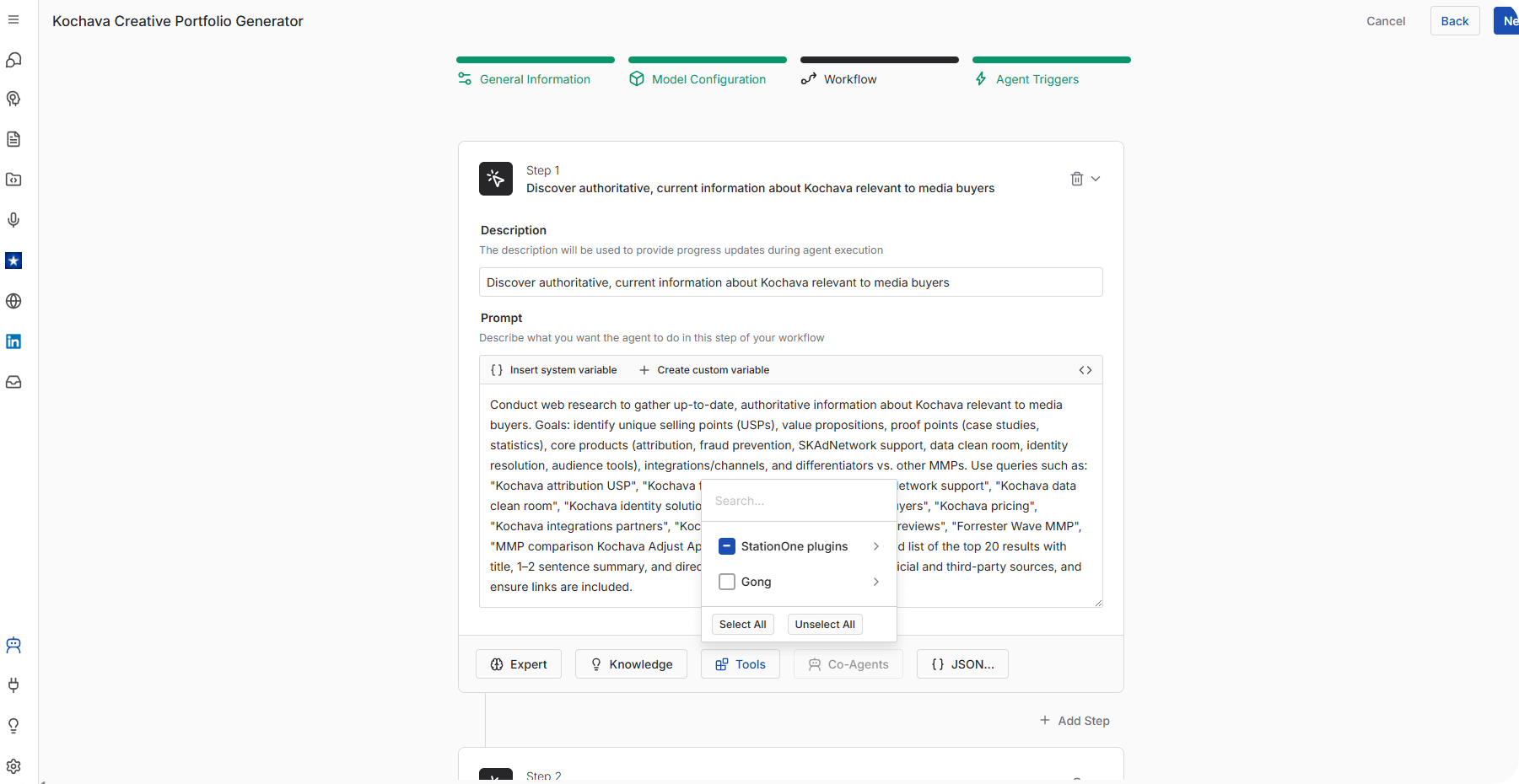
Task: Expand the Gong submenu arrow
Action: pos(876,582)
